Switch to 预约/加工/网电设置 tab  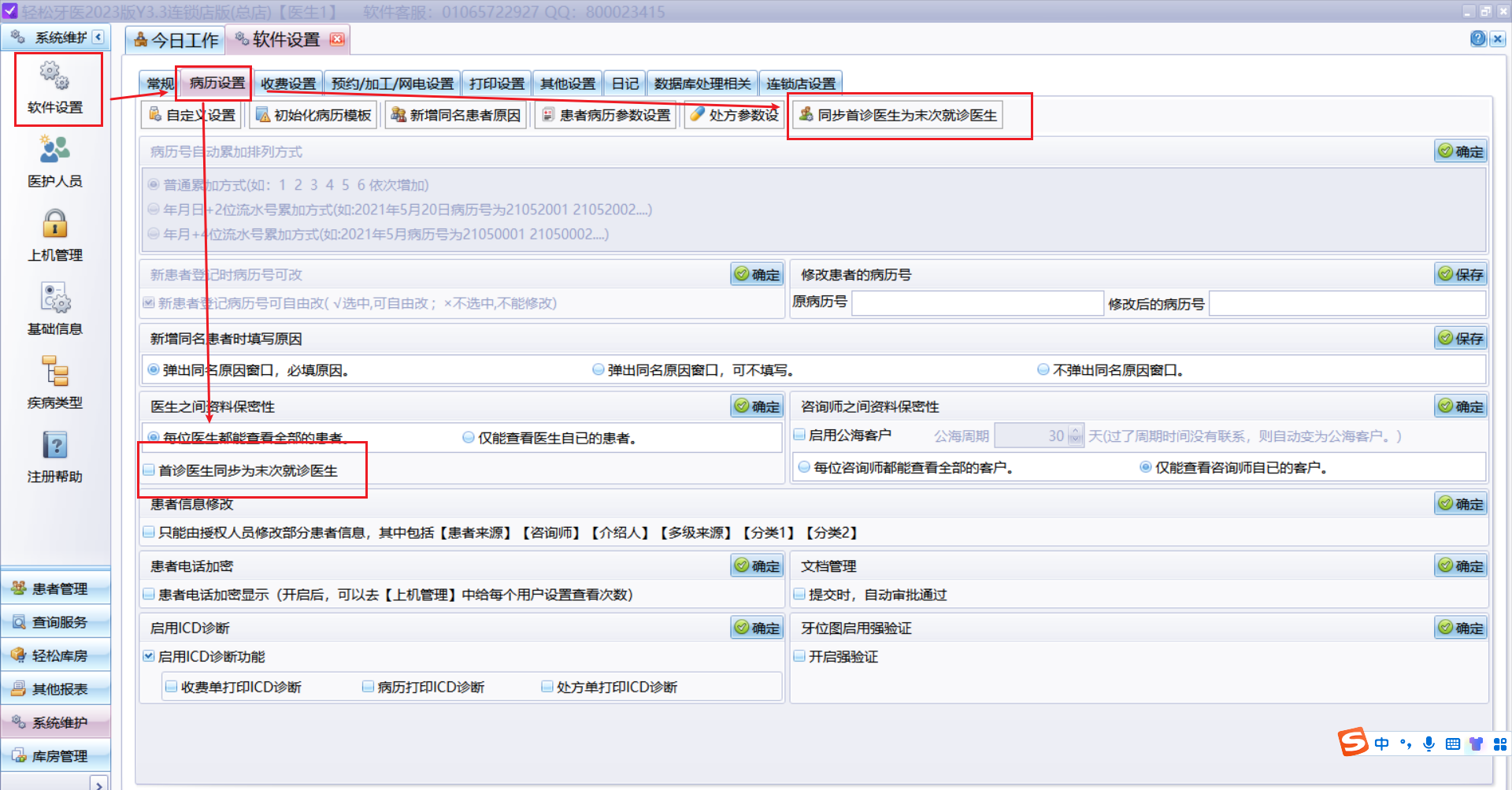tap(392, 83)
